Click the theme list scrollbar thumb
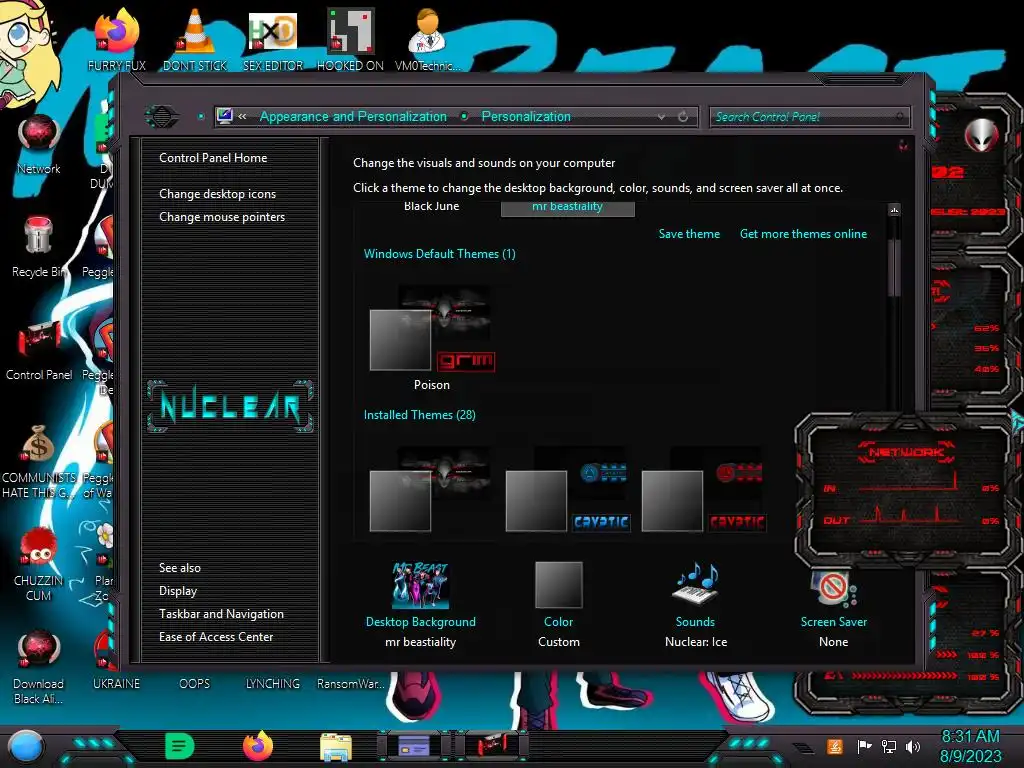1024x768 pixels. (894, 268)
